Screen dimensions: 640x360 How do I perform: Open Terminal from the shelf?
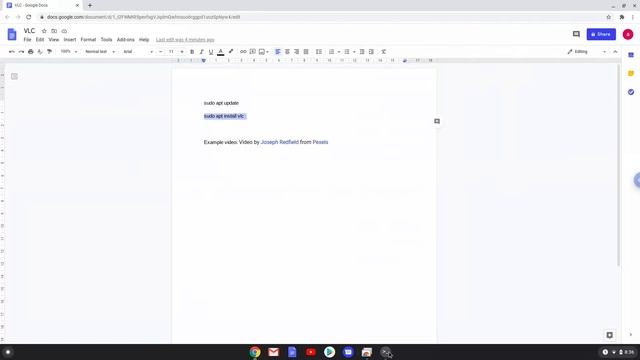[385, 352]
